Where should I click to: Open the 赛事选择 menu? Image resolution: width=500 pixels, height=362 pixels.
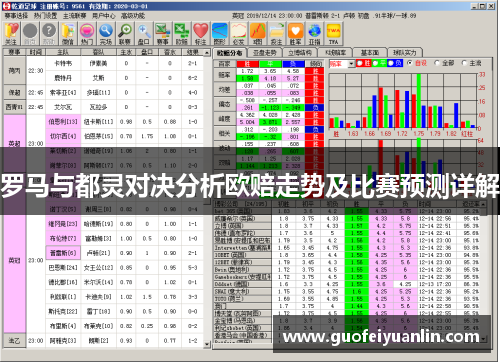(16, 16)
